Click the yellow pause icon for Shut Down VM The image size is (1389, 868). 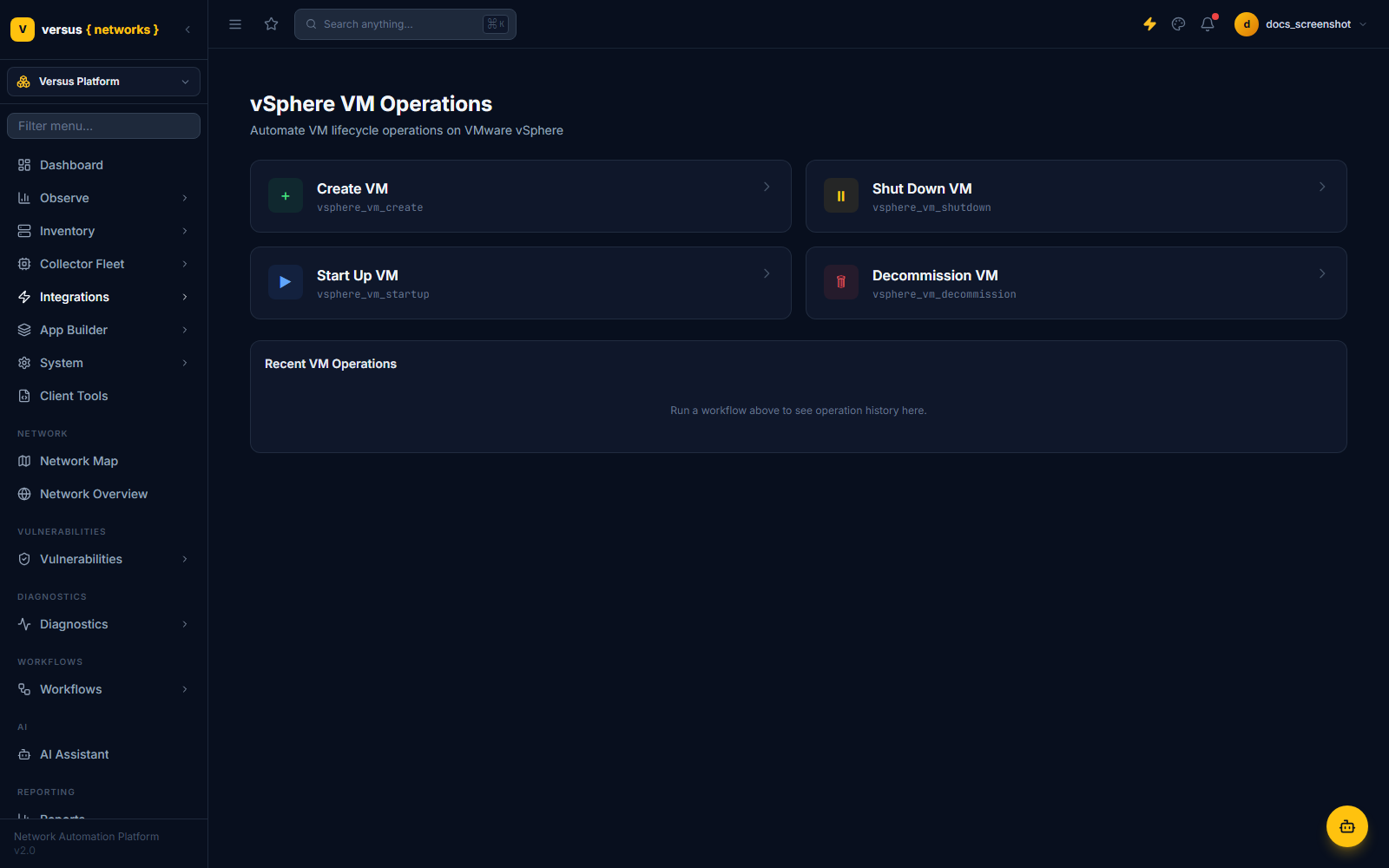pos(841,196)
